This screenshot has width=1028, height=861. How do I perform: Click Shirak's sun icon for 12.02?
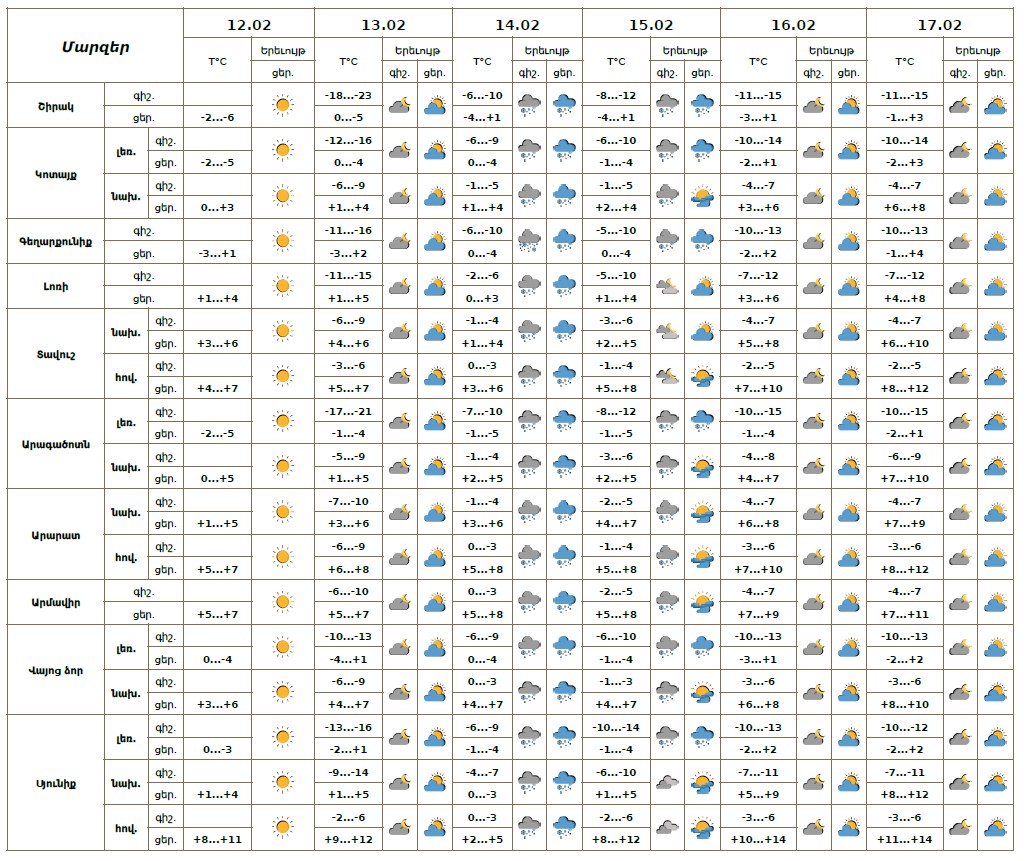[283, 105]
